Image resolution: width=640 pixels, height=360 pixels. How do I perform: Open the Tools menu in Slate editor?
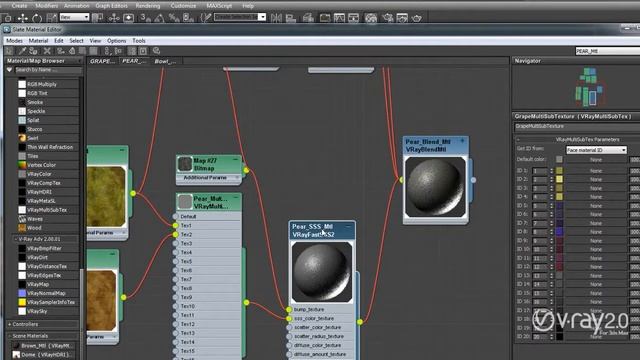click(139, 41)
